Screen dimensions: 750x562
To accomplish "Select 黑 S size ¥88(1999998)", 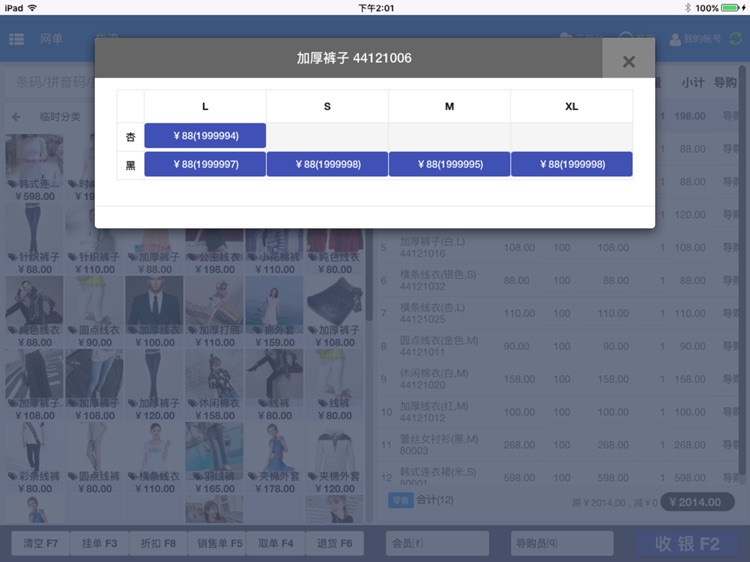I will [327, 165].
